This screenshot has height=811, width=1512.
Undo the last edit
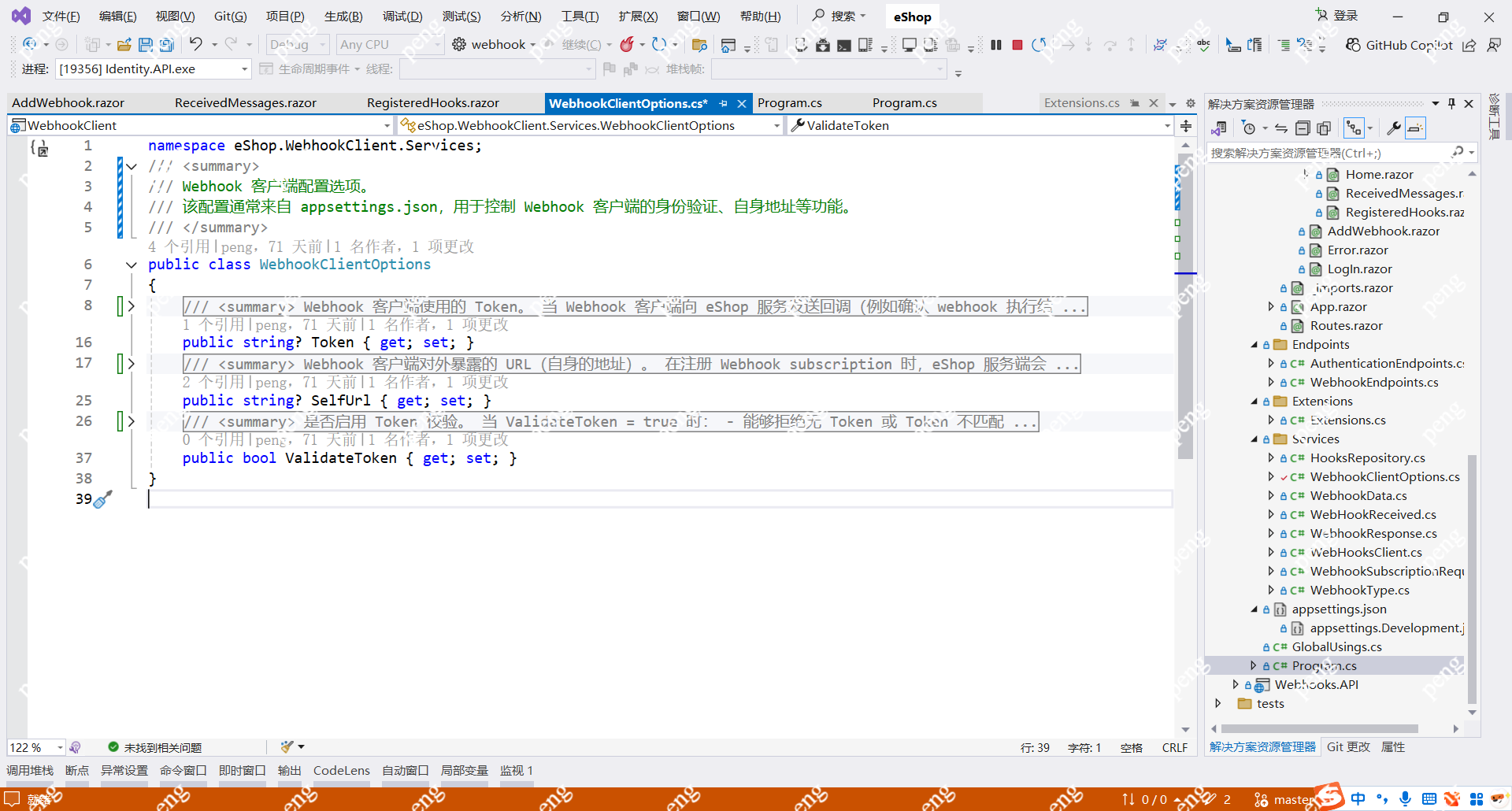(196, 44)
